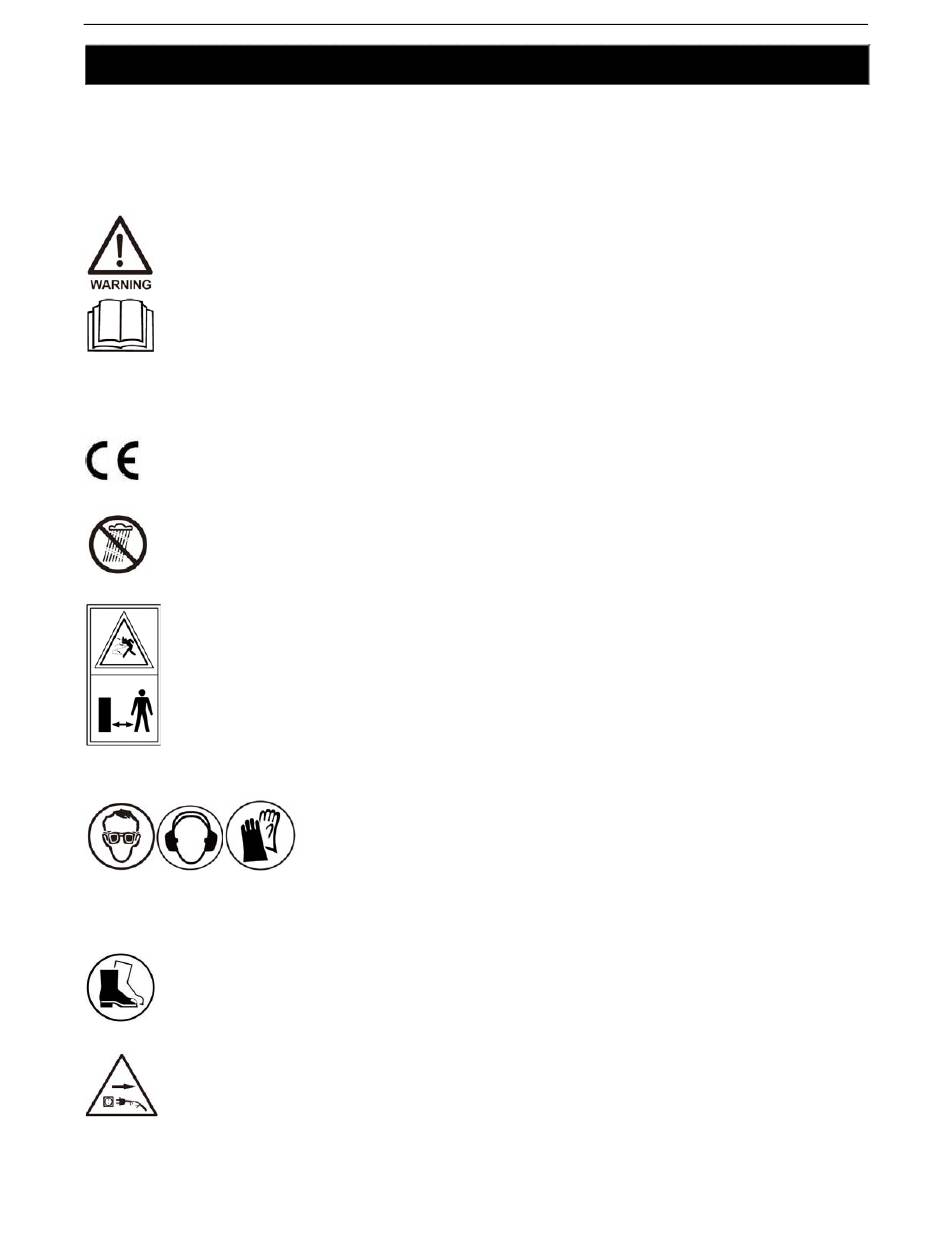Select the CE conformity mark
Screen dimensions: 950x1237
pos(111,460)
